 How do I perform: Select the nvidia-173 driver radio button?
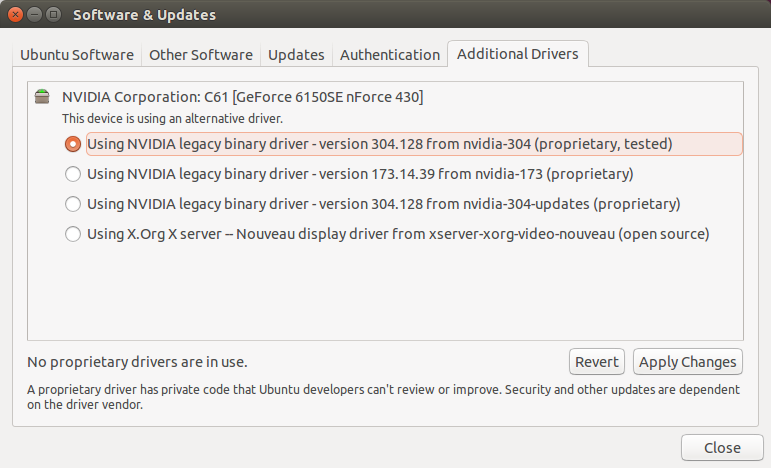(x=73, y=174)
